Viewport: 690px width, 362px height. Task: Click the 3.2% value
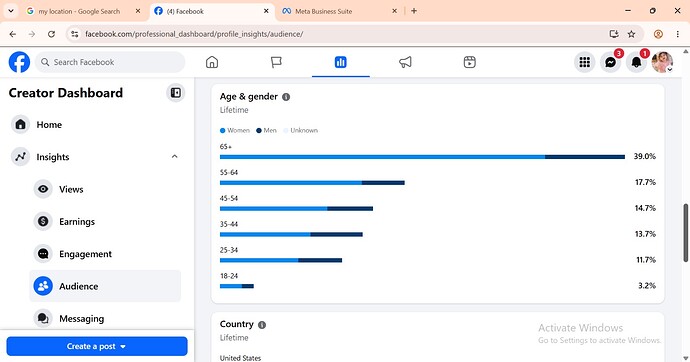coord(647,286)
